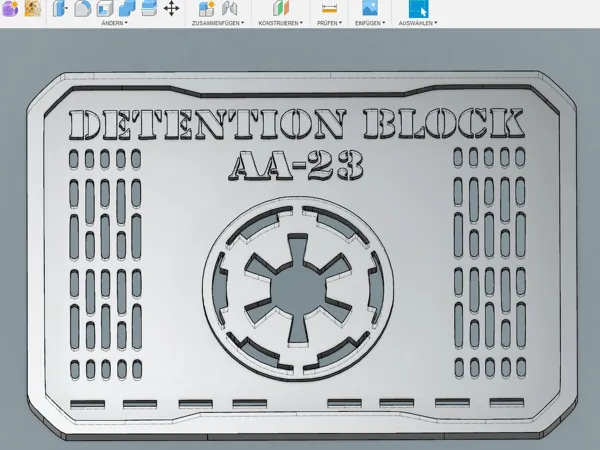Open the PRÜFEN dropdown menu
Screen dimensions: 600x450
329,23
